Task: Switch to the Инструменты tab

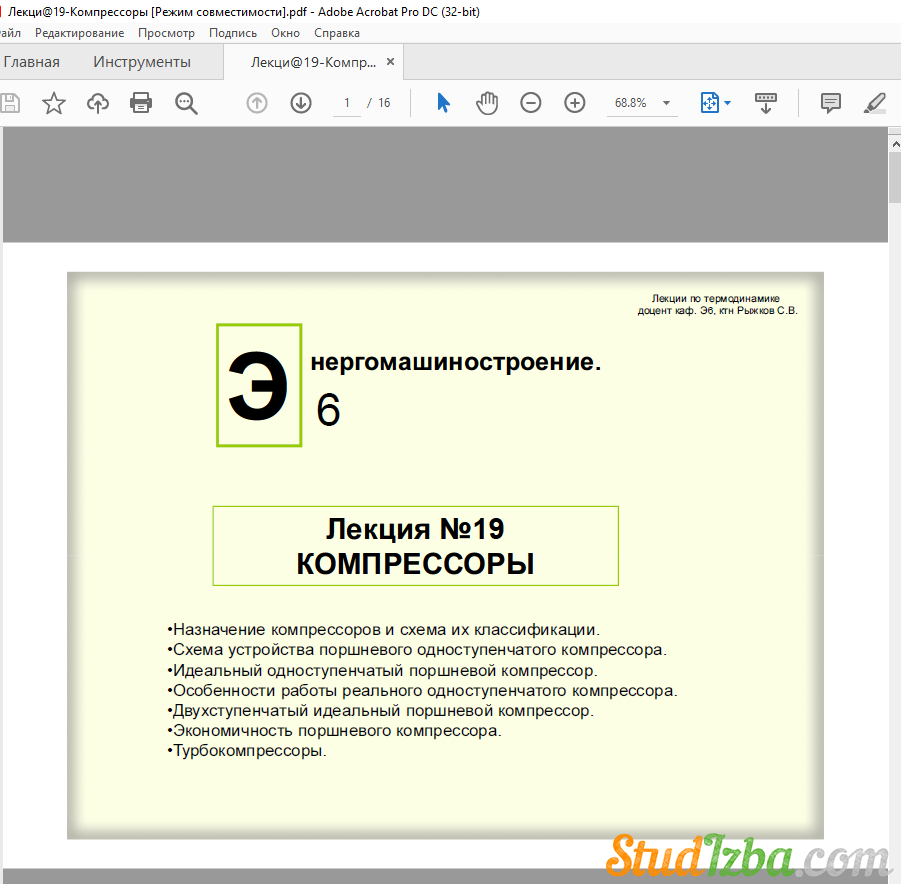Action: (142, 62)
